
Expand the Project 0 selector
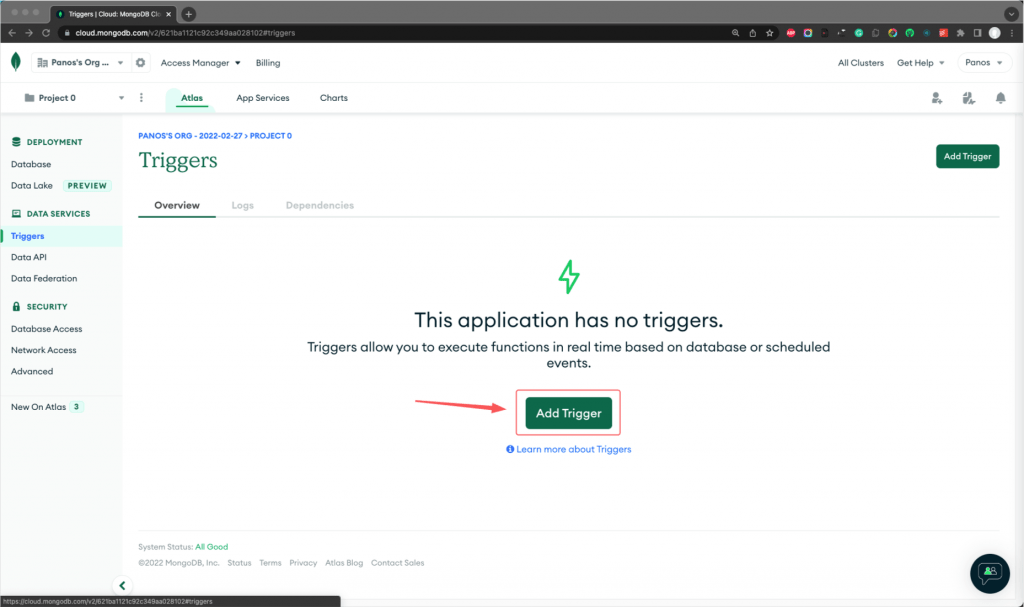coord(73,98)
